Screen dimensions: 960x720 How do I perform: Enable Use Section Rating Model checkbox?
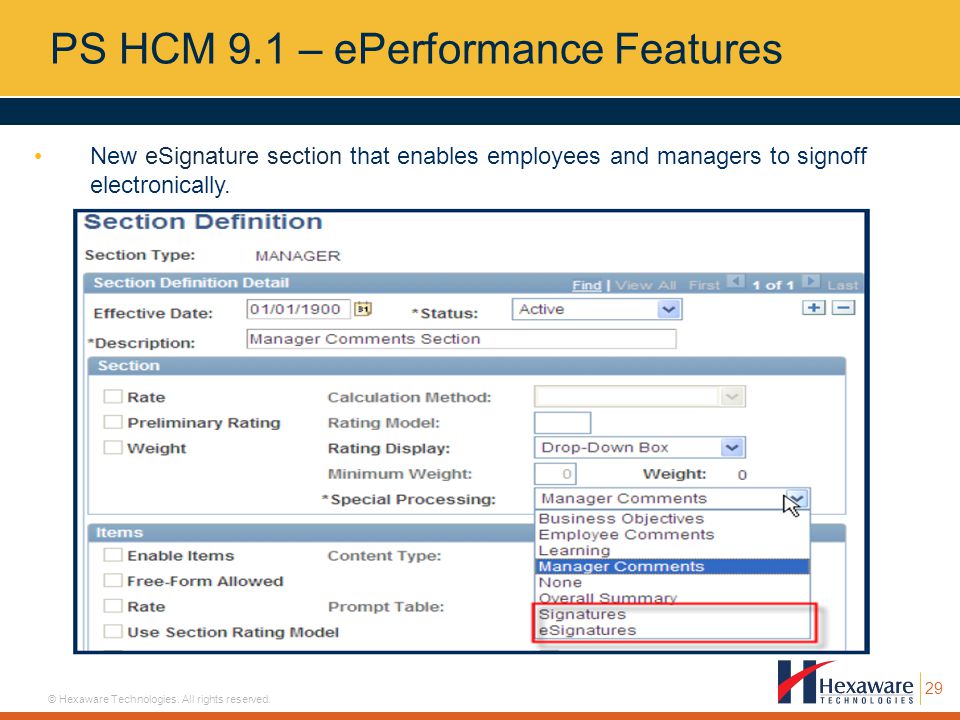click(x=113, y=631)
